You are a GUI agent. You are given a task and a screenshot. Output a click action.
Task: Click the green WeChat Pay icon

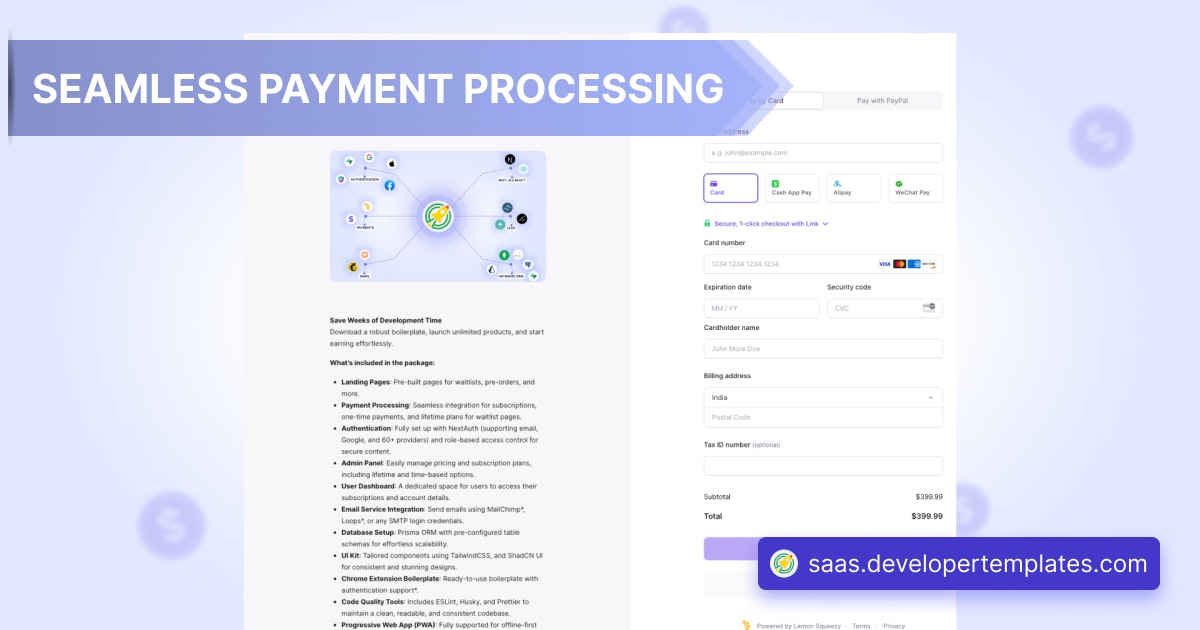(x=899, y=184)
